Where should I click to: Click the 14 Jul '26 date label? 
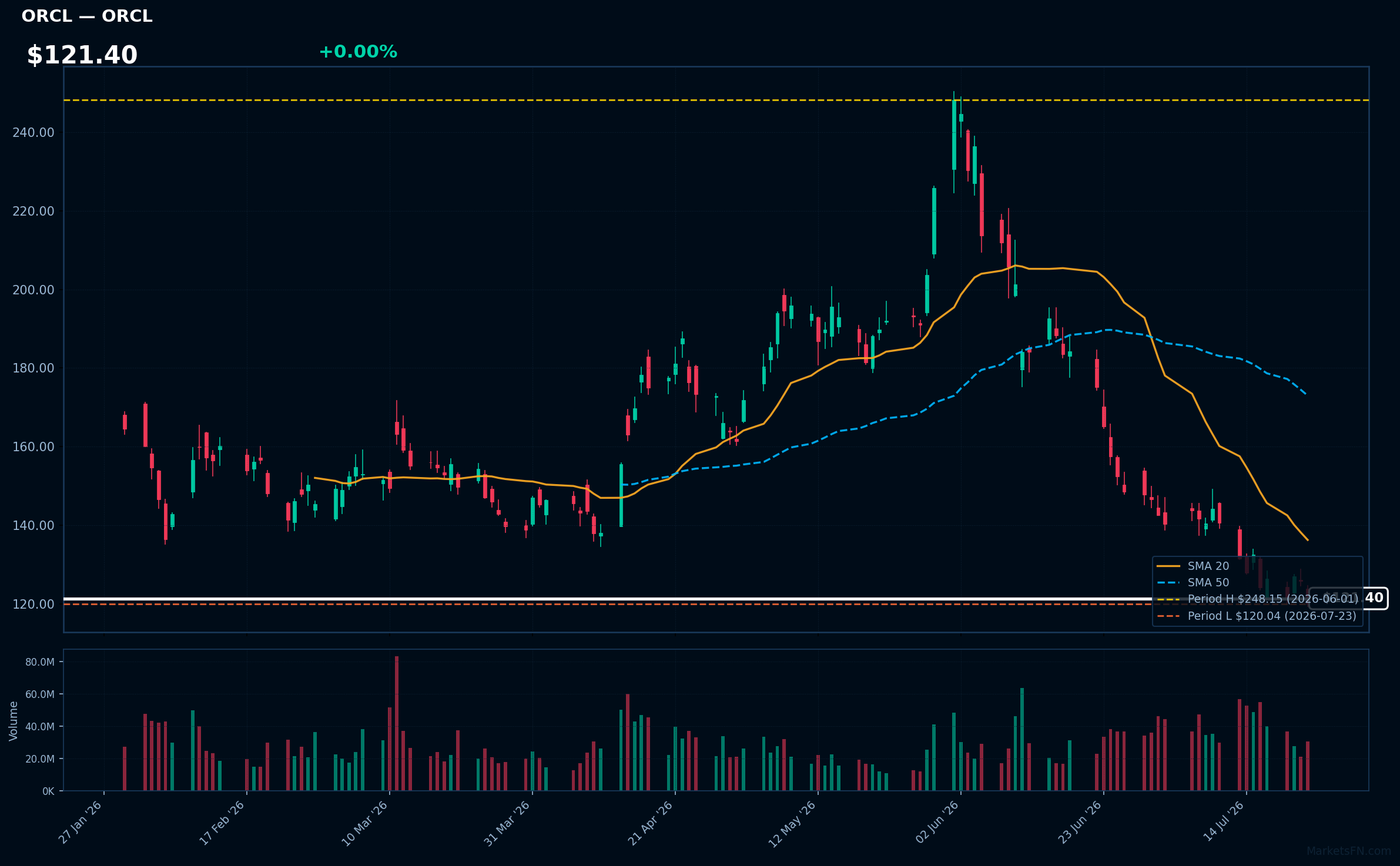click(1224, 821)
